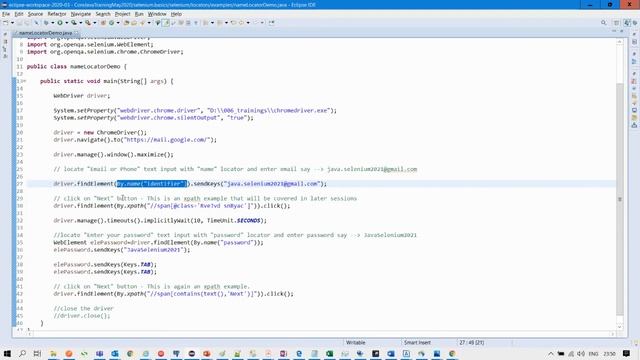The height and width of the screenshot is (360, 640).
Task: Click the Open Perspective icon
Action: pyautogui.click(x=617, y=23)
